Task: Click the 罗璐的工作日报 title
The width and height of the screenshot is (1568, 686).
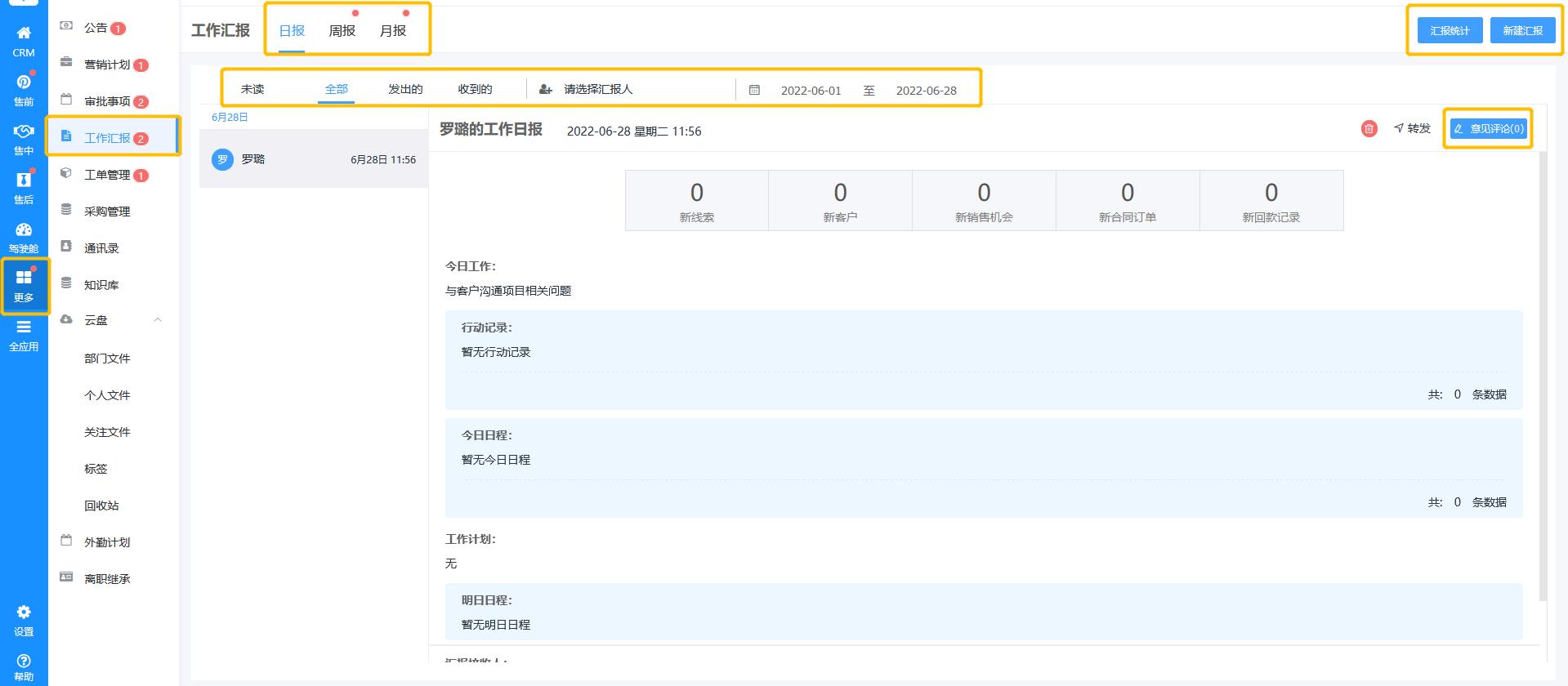Action: (491, 130)
